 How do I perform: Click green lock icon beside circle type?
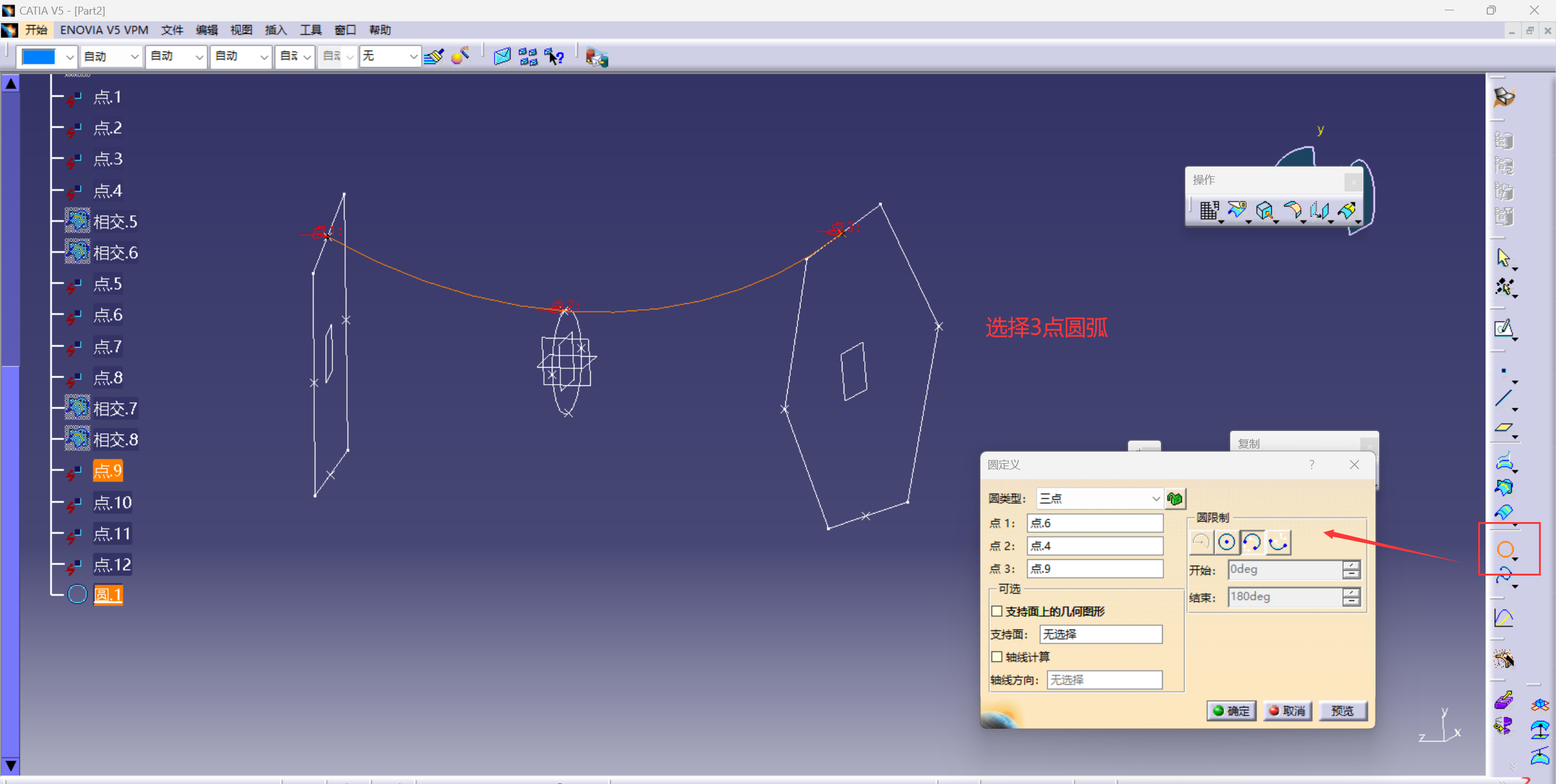pyautogui.click(x=1175, y=499)
